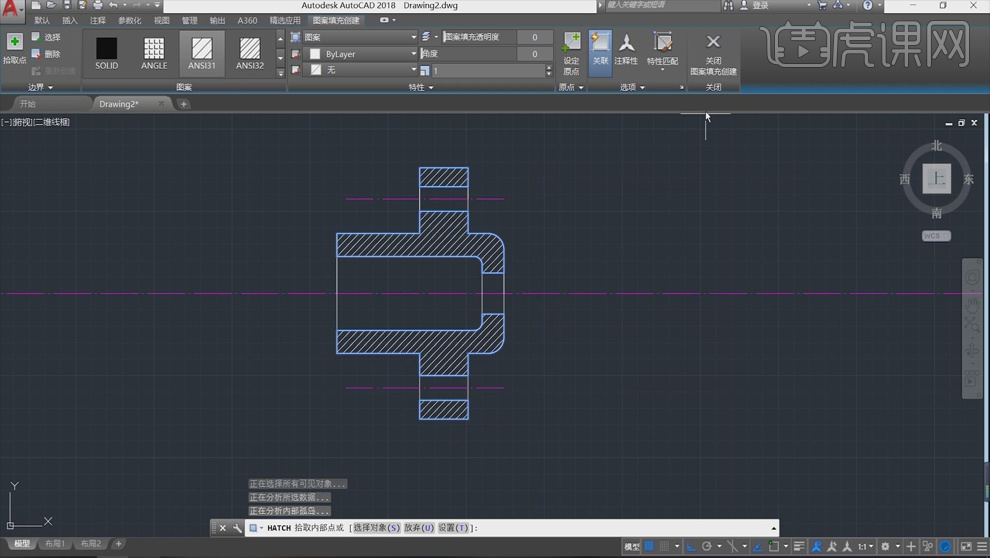This screenshot has height=558, width=990.
Task: Click the Top (上) face of ViewCube
Action: tap(936, 179)
